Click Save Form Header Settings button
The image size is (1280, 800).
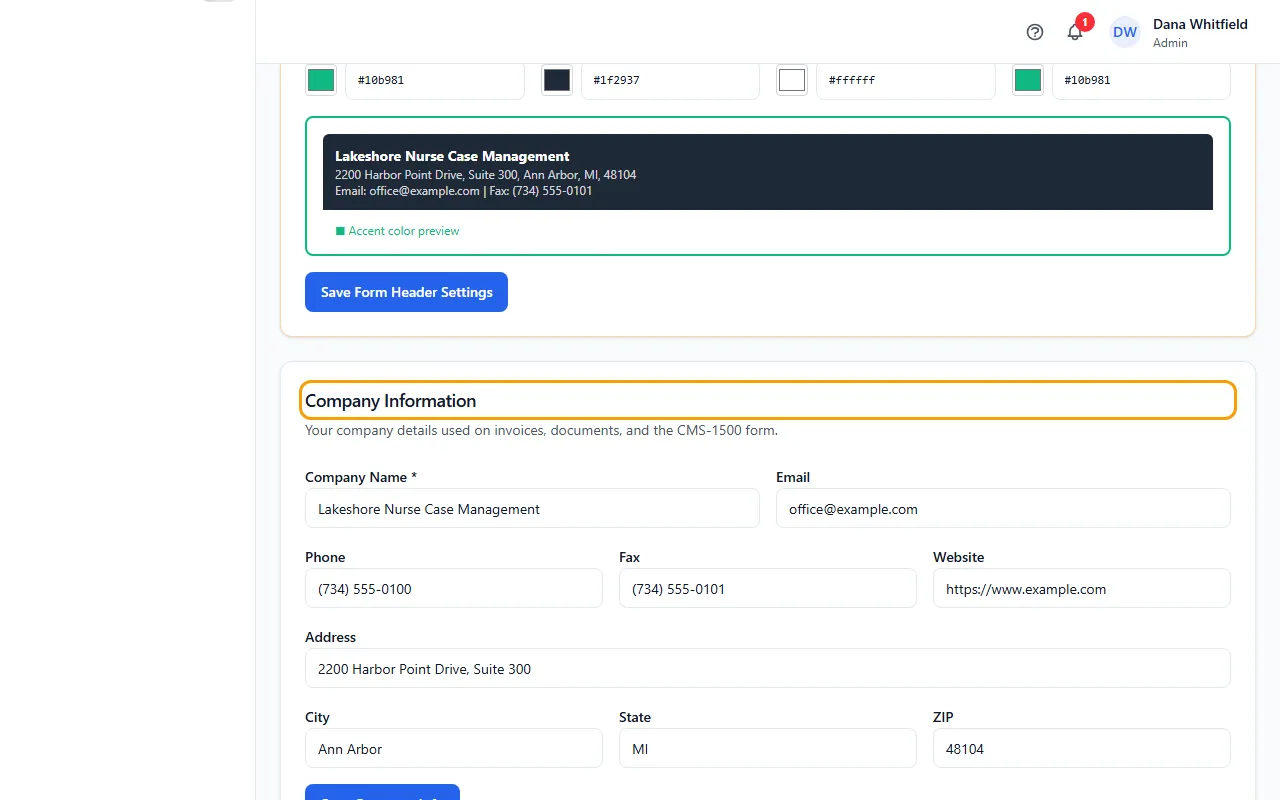[x=406, y=292]
